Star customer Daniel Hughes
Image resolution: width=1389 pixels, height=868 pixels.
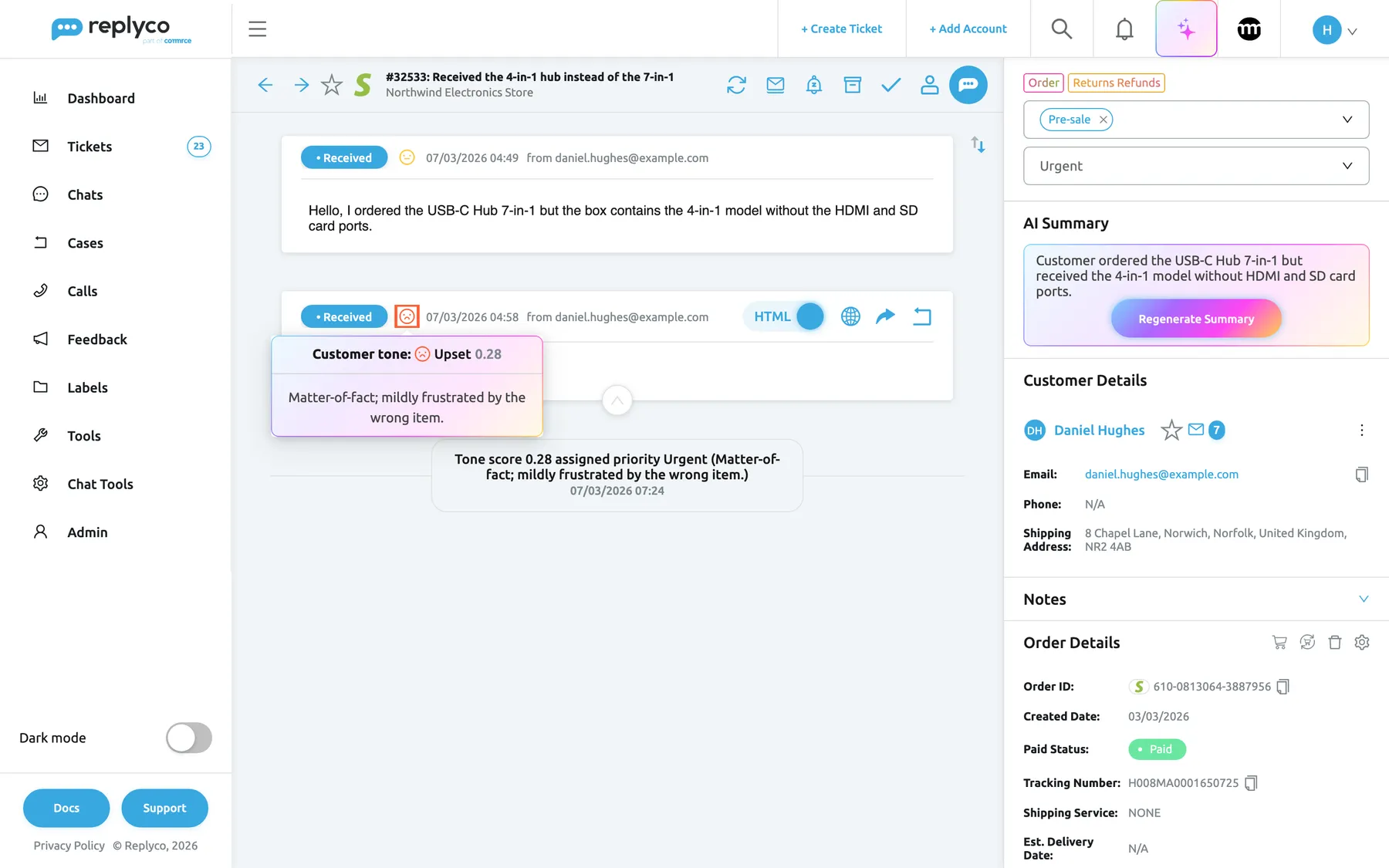click(1171, 430)
